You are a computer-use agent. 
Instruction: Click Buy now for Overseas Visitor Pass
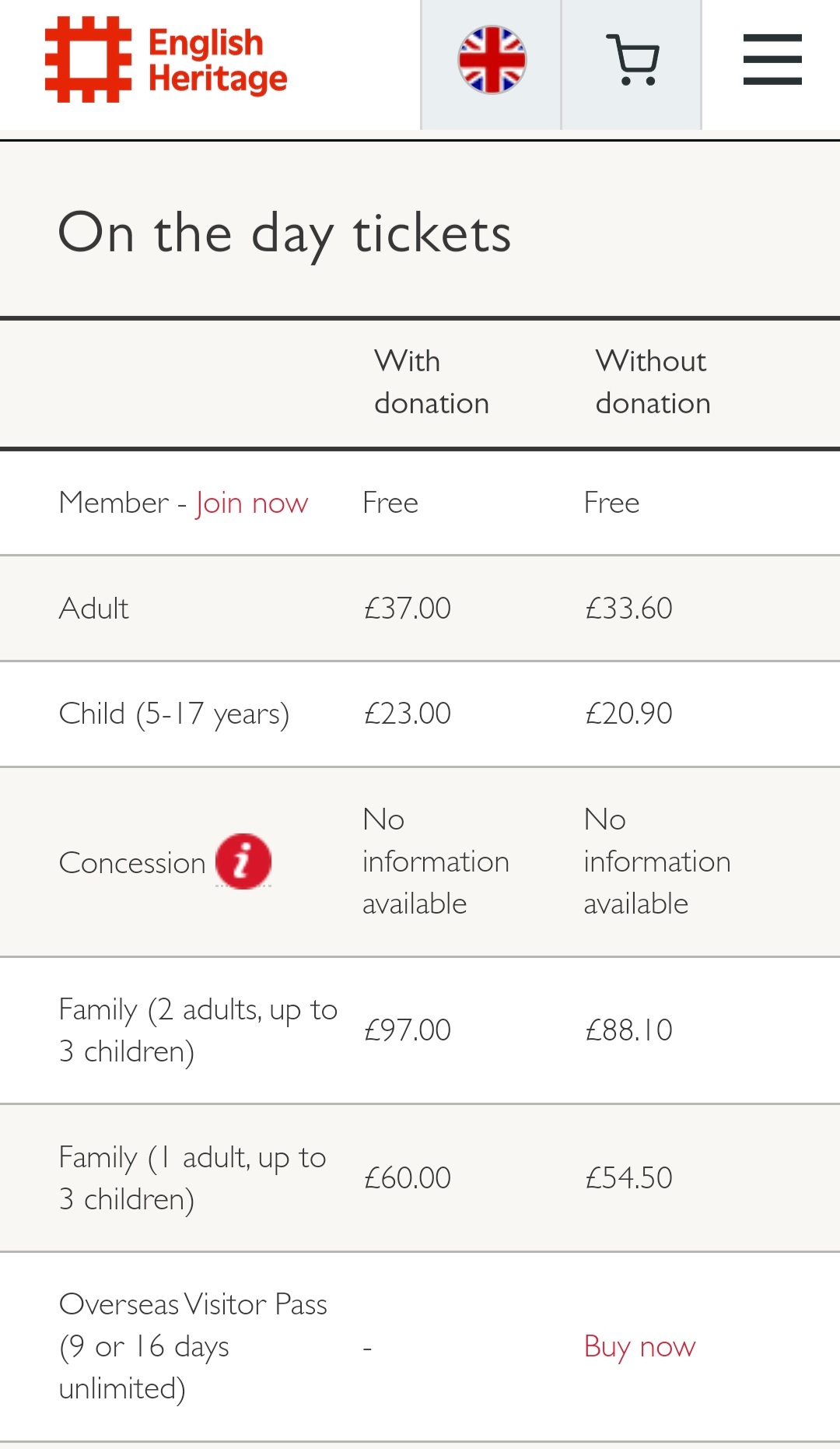click(x=639, y=1346)
